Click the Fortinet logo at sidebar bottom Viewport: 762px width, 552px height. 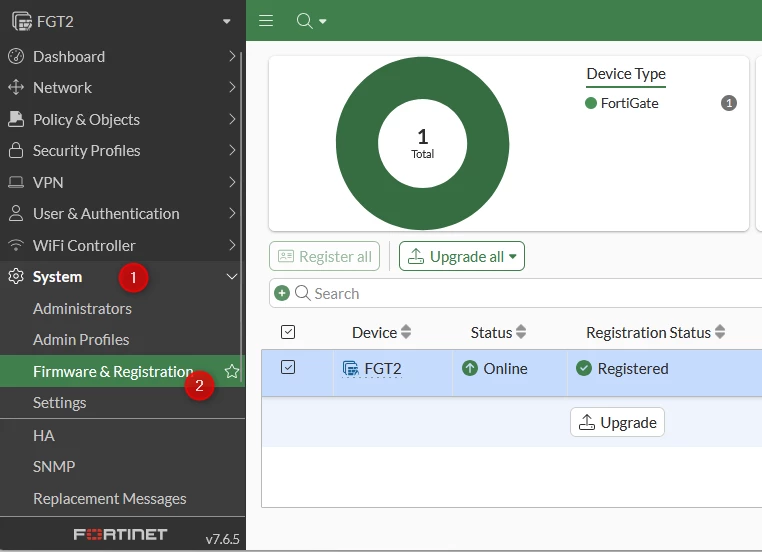pos(120,535)
